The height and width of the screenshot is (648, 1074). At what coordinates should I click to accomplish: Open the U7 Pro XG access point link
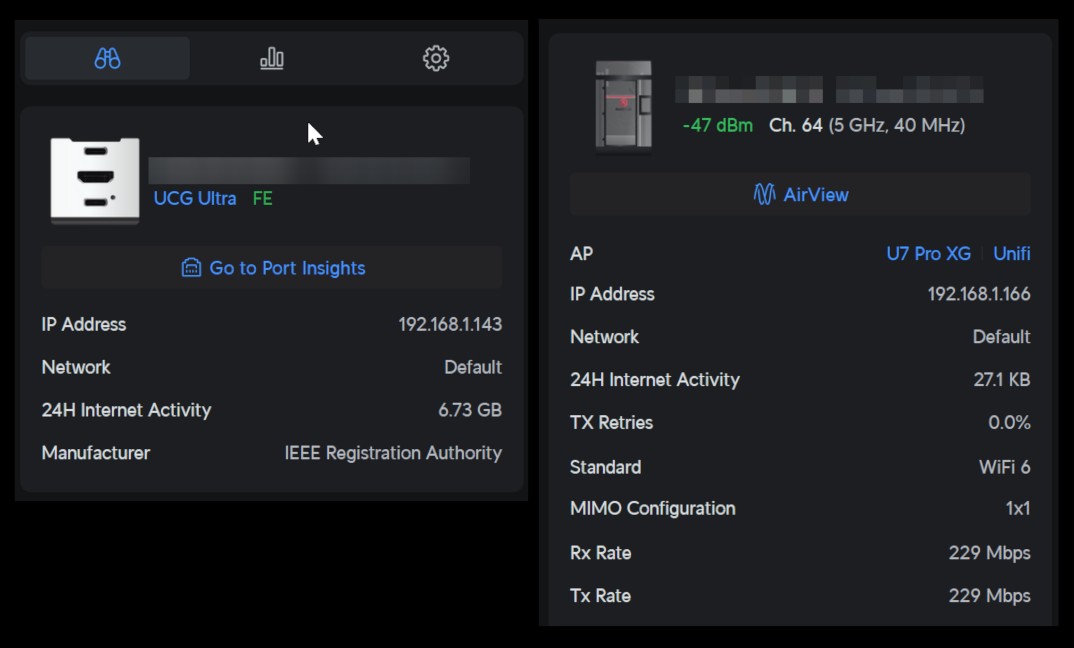[x=928, y=254]
